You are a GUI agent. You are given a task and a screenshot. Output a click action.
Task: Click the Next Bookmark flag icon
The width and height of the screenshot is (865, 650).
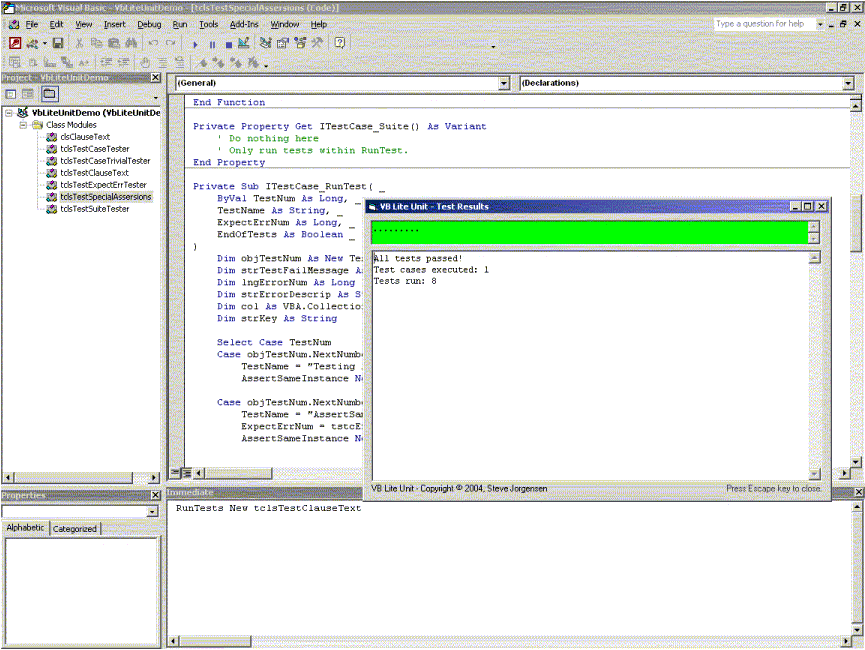tap(219, 62)
